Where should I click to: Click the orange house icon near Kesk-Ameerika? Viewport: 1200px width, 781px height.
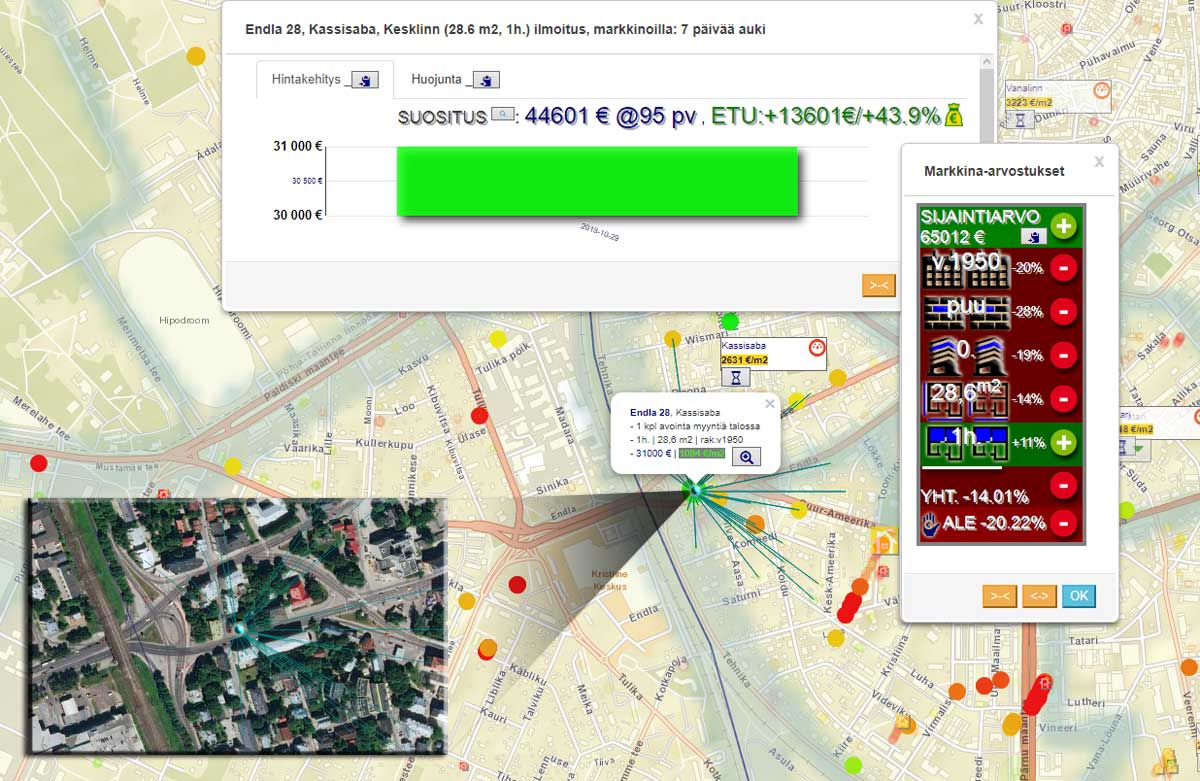click(883, 543)
